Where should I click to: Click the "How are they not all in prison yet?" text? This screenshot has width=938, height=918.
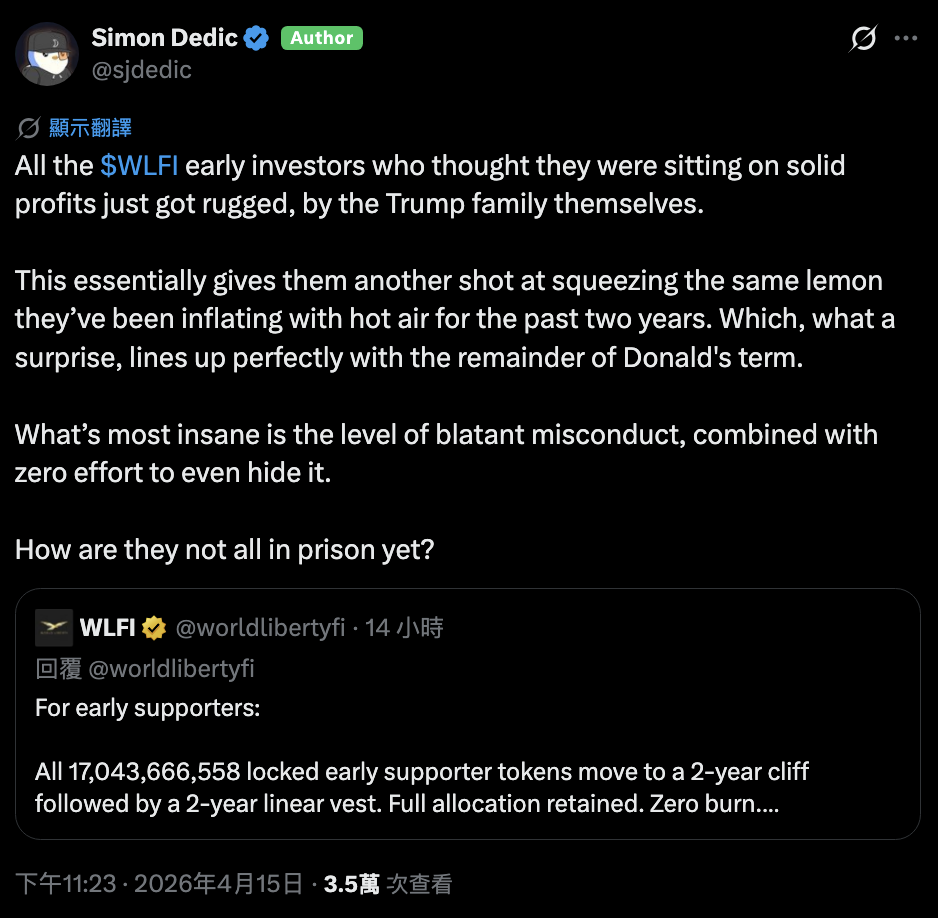point(224,550)
